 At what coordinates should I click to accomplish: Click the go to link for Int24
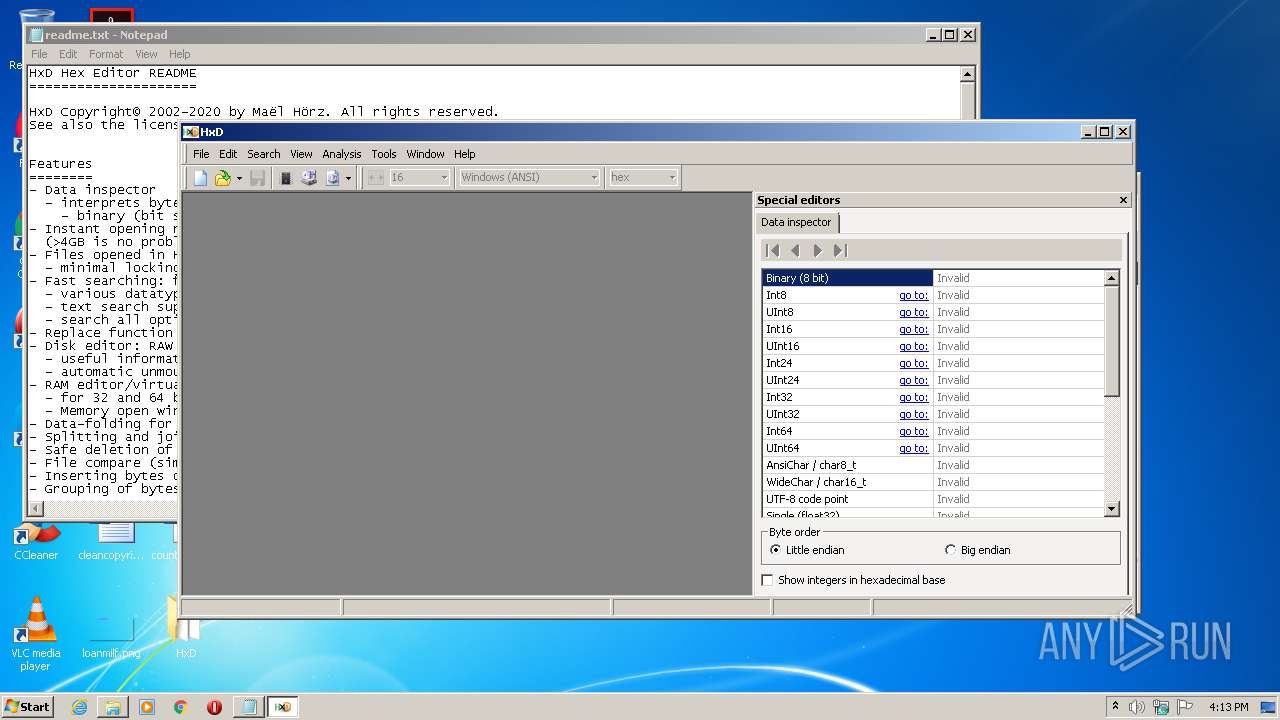pyautogui.click(x=913, y=363)
